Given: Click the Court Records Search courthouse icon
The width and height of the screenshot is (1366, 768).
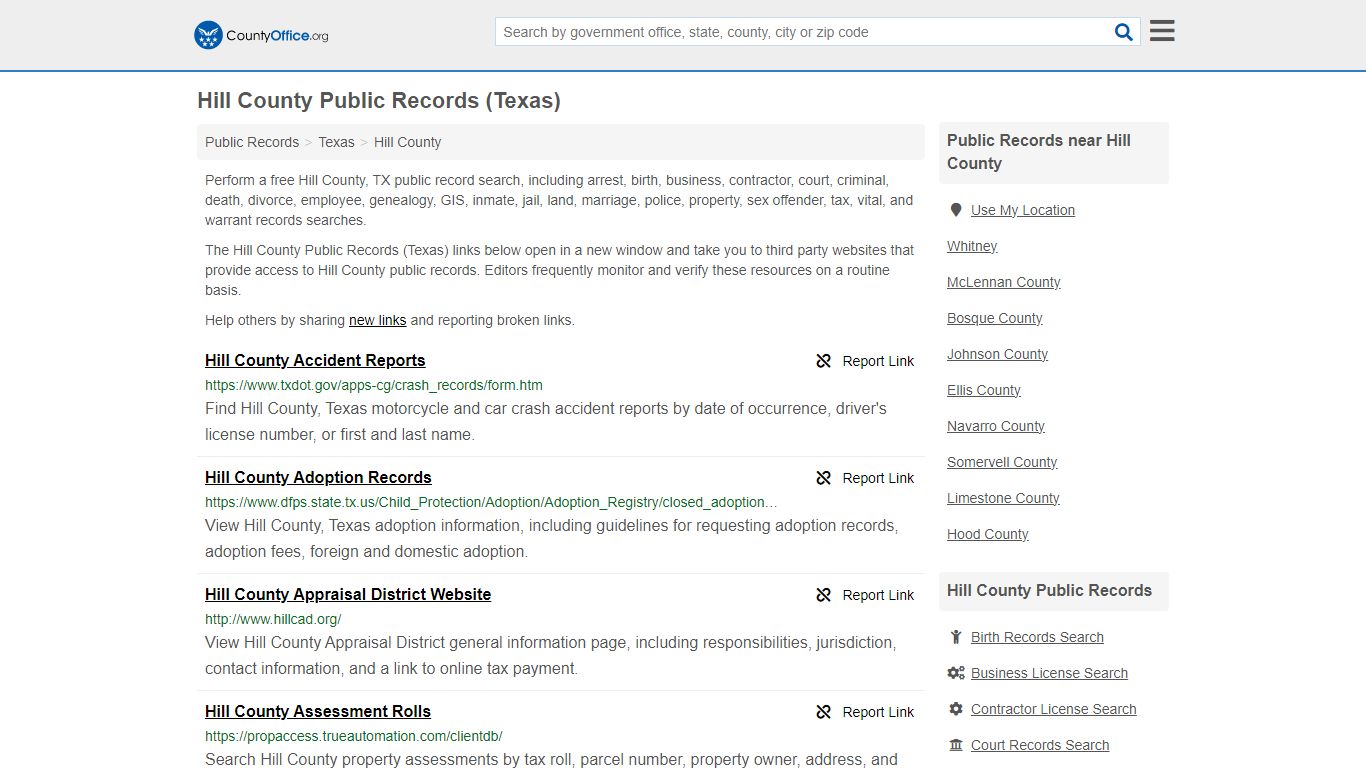Looking at the screenshot, I should pos(956,745).
